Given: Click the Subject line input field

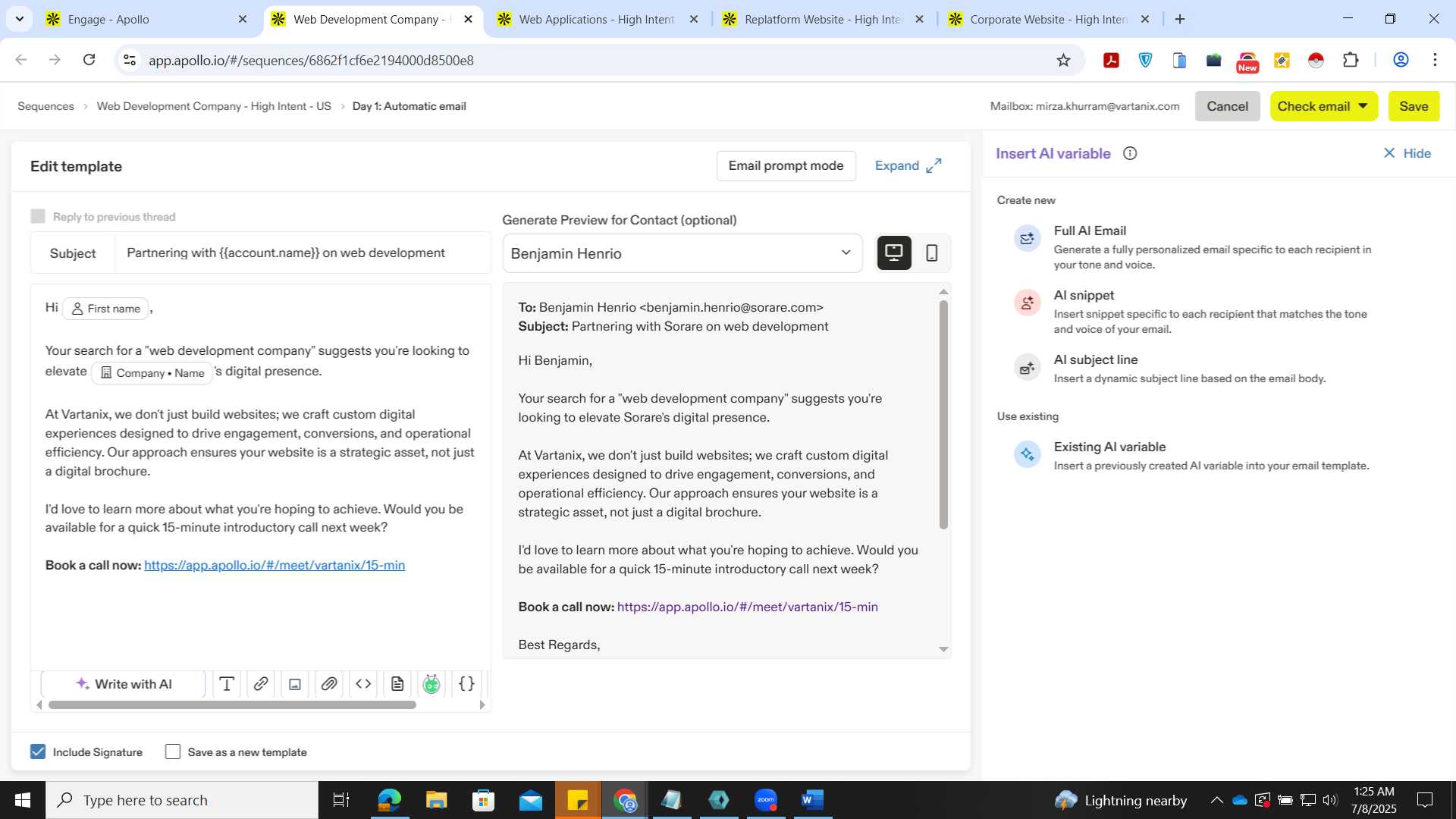Looking at the screenshot, I should [x=302, y=253].
